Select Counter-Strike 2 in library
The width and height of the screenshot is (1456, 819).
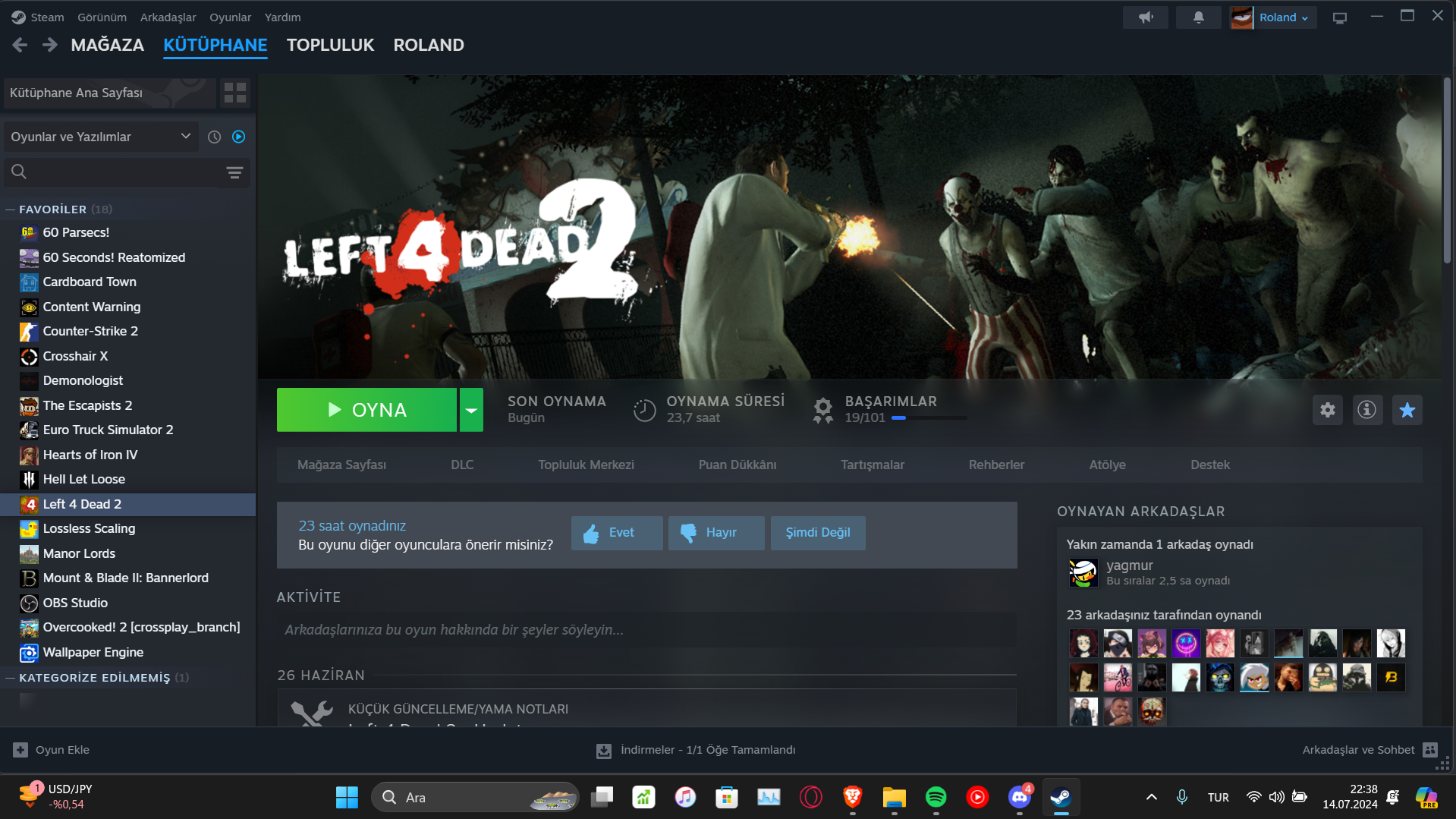(127, 332)
